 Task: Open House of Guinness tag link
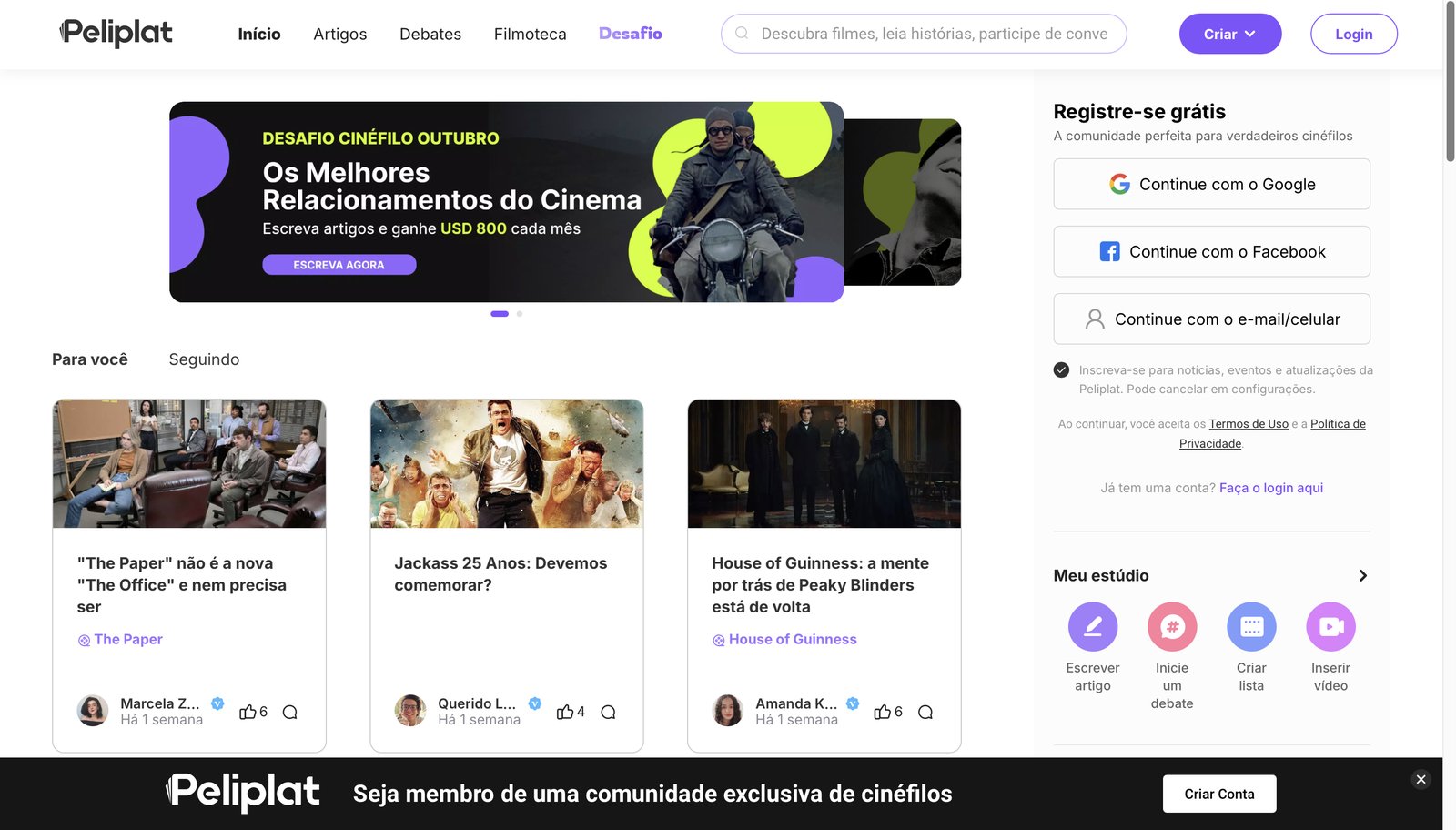(x=784, y=640)
